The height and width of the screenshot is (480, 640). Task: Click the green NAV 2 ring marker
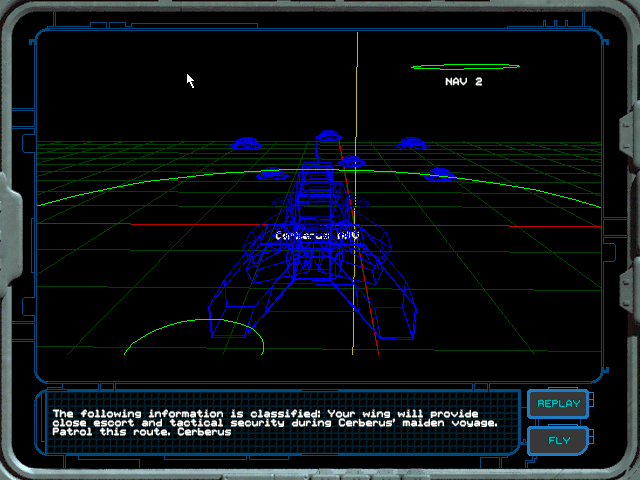465,67
